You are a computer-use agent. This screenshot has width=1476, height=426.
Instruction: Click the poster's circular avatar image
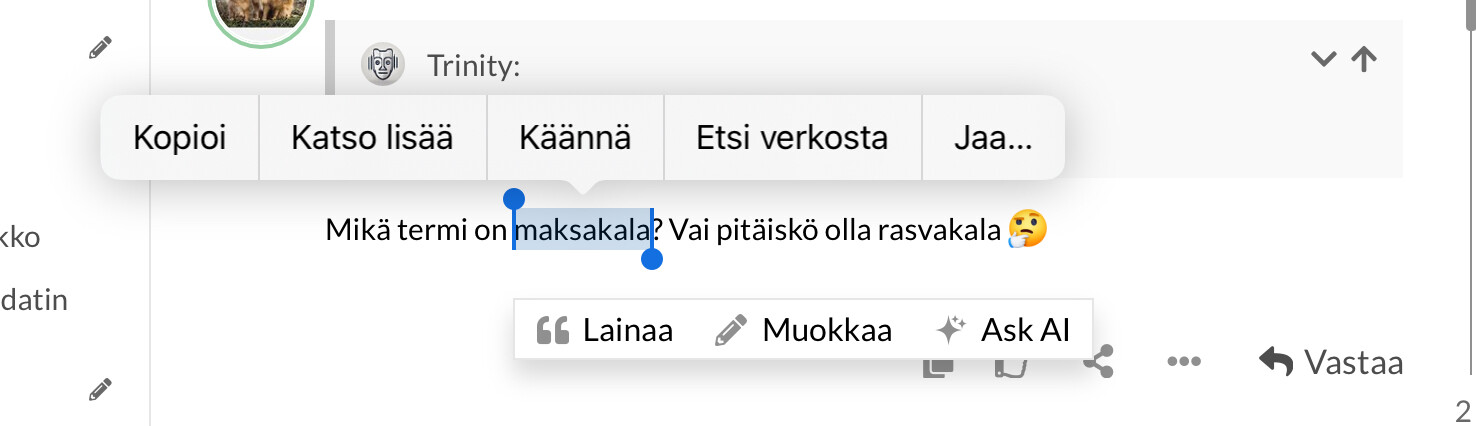click(x=261, y=14)
